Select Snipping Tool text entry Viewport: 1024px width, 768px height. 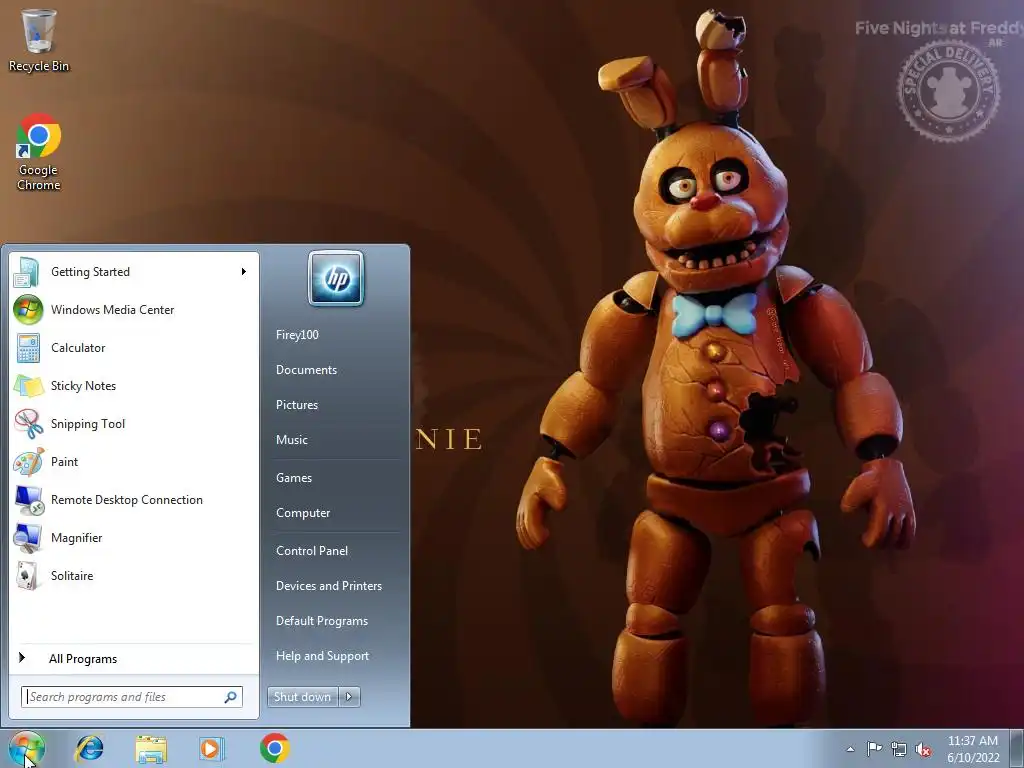(88, 423)
